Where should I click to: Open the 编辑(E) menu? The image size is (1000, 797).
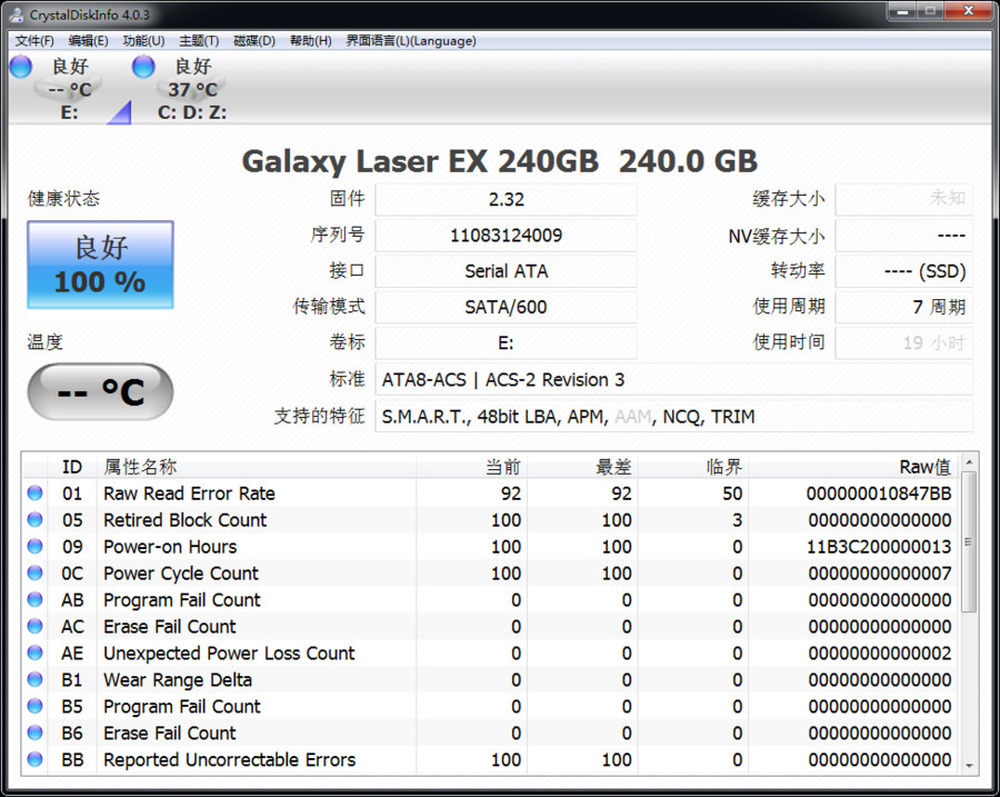[88, 41]
